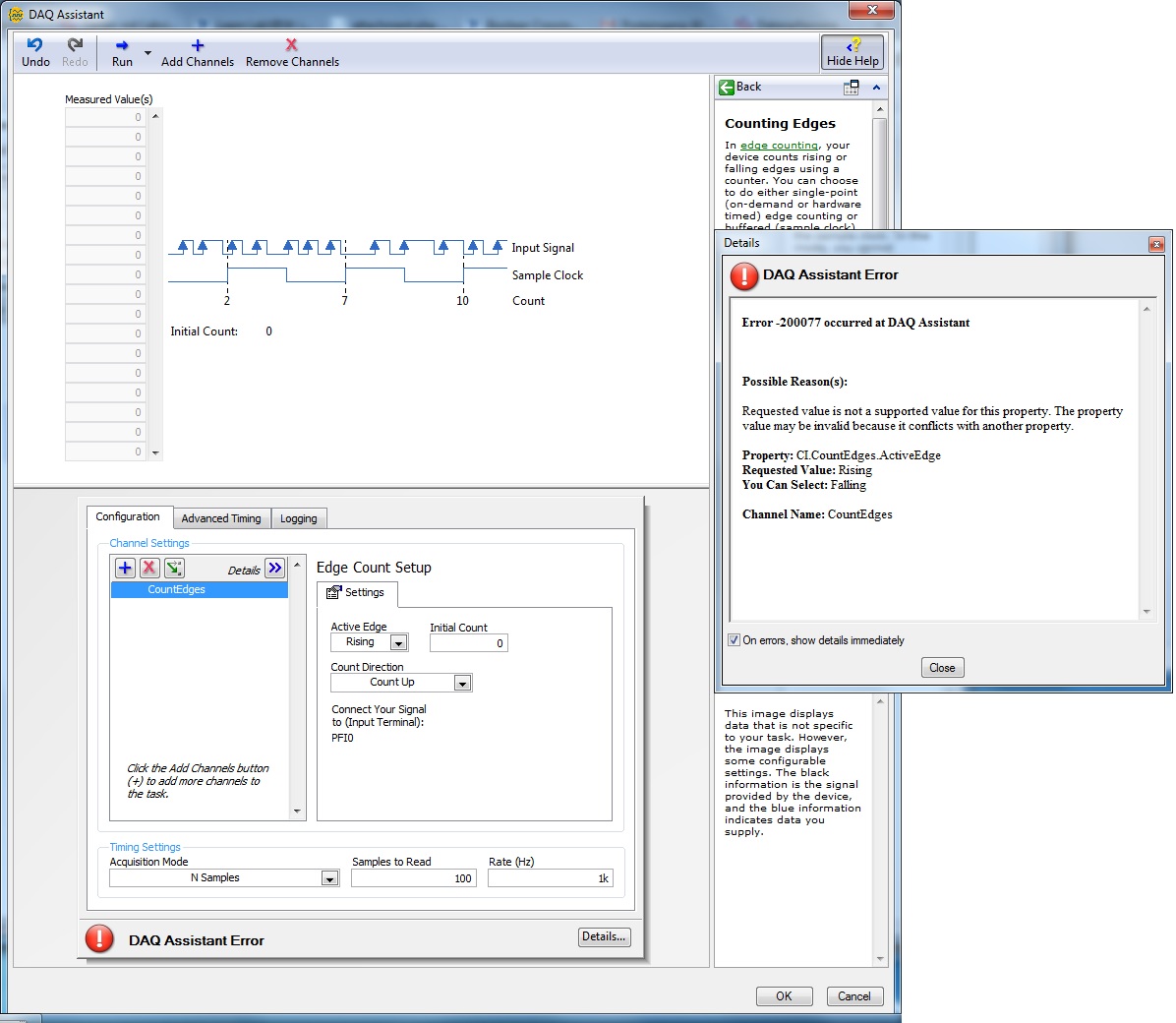The image size is (1176, 1023).
Task: Click the DAQ Assistant title bar icon
Action: (x=16, y=14)
